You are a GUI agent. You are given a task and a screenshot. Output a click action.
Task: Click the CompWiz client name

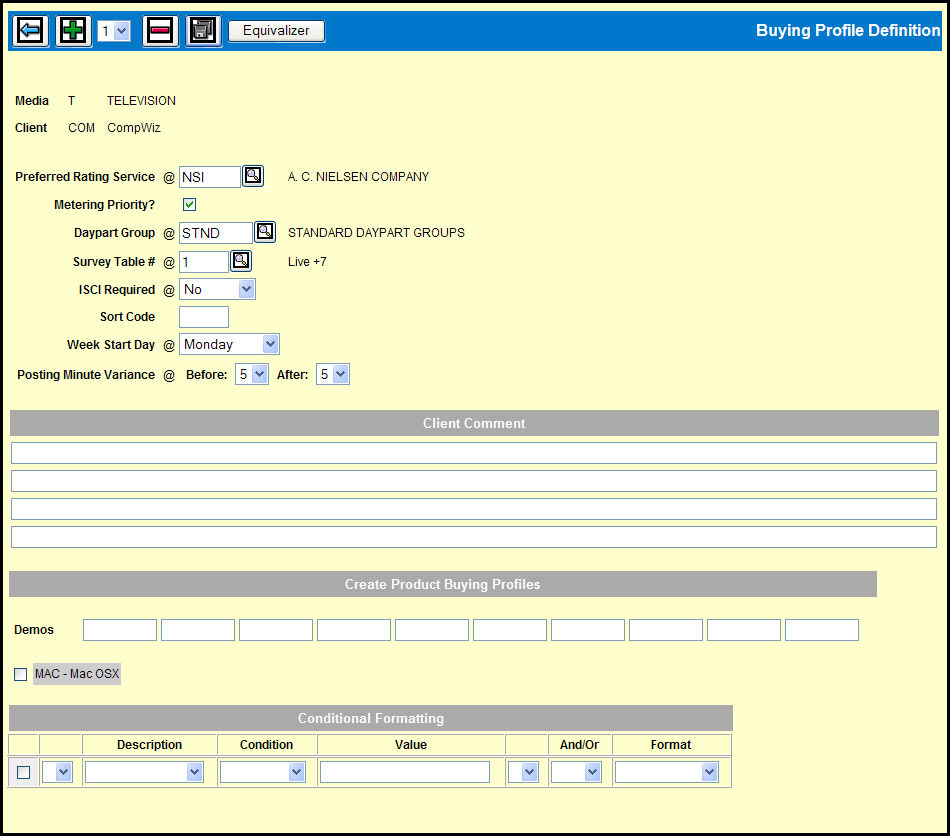click(134, 128)
